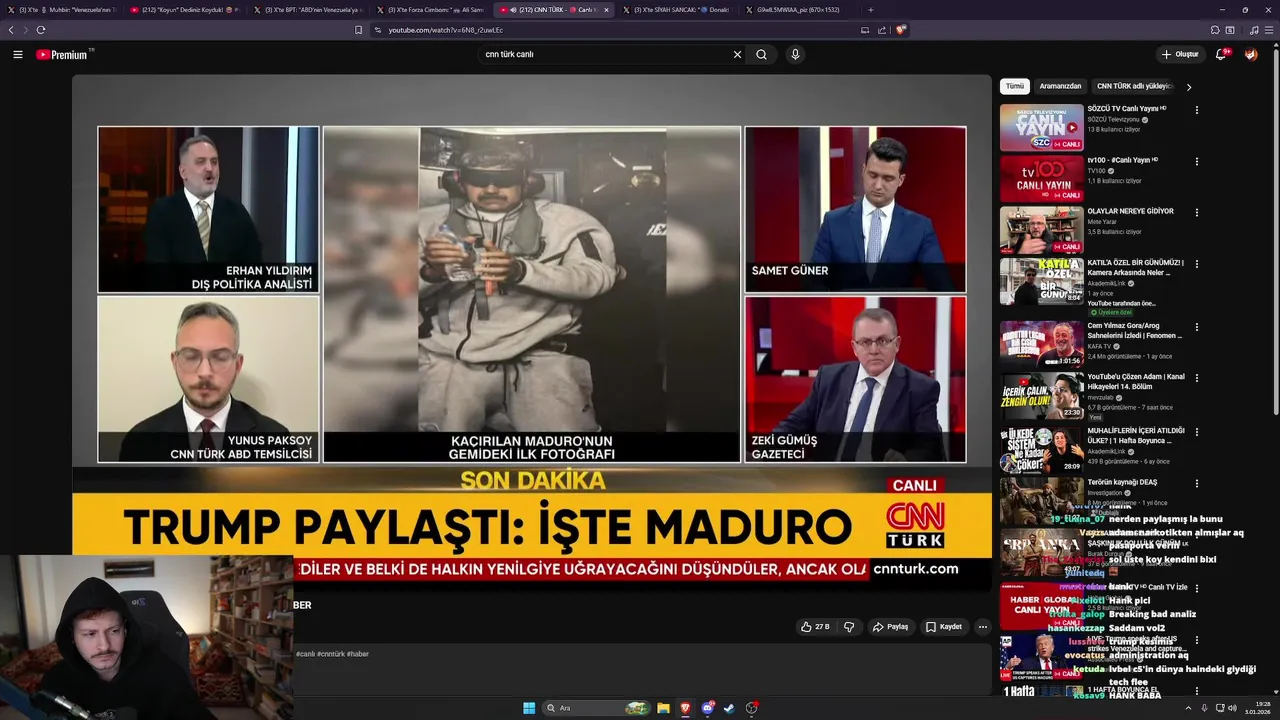Open SÖZCÜ TV Canlı Yayını thumbnail
This screenshot has width=1280, height=720.
(1041, 128)
